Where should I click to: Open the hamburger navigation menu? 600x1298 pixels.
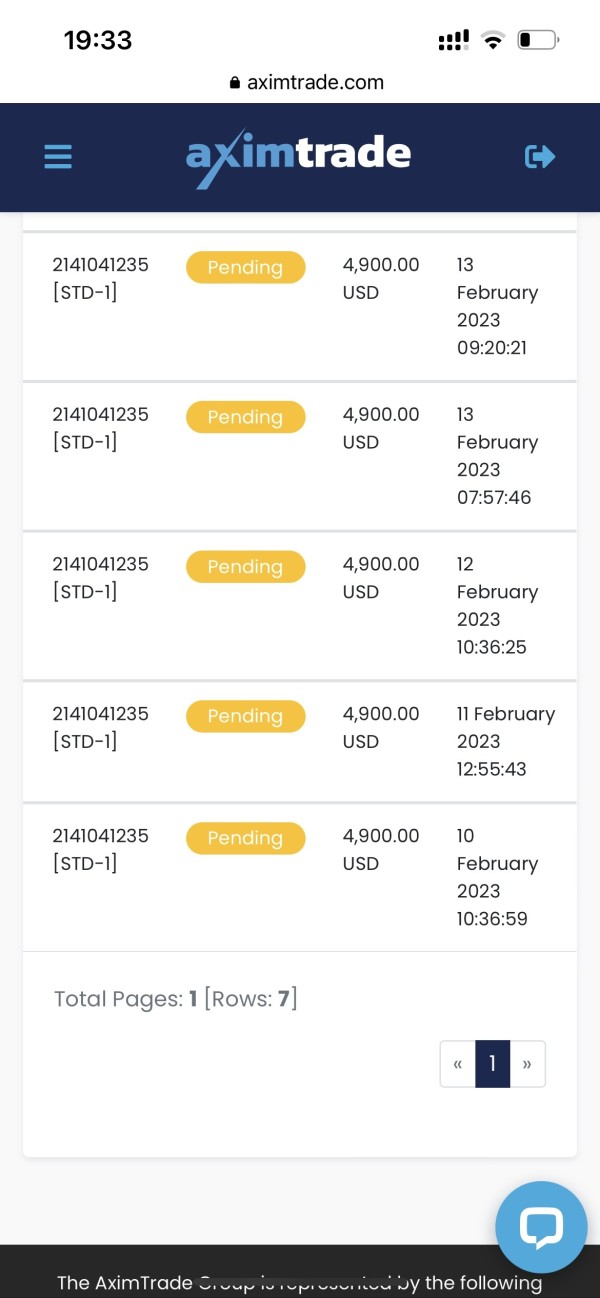click(58, 157)
